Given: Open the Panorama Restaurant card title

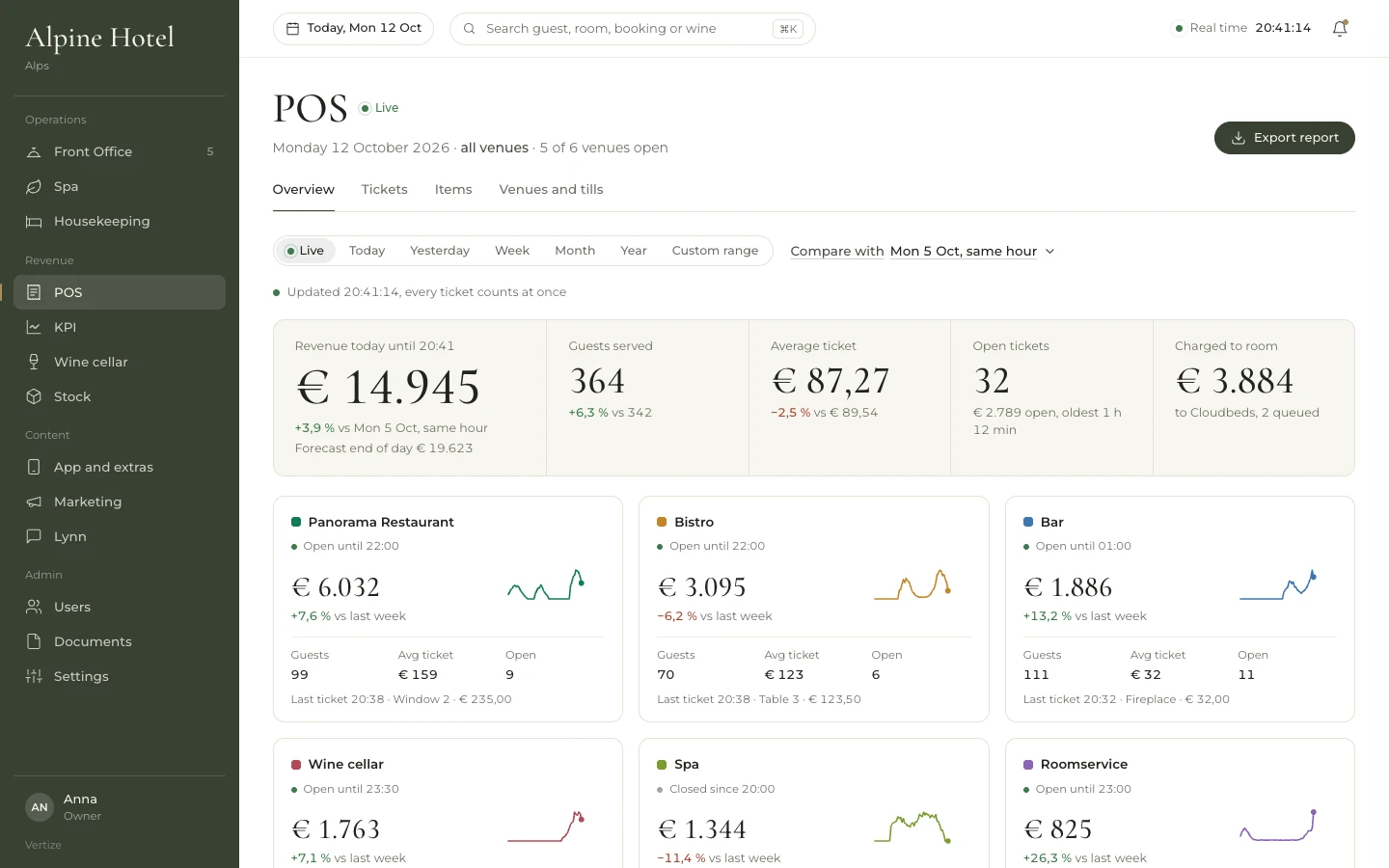Looking at the screenshot, I should pos(381,522).
